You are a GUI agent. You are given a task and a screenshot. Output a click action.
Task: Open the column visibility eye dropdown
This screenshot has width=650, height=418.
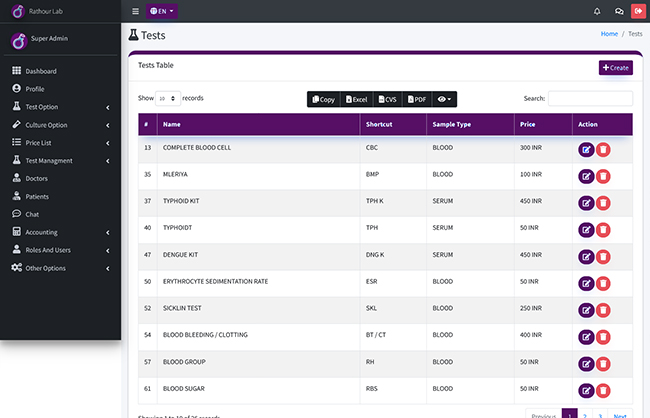[x=444, y=99]
